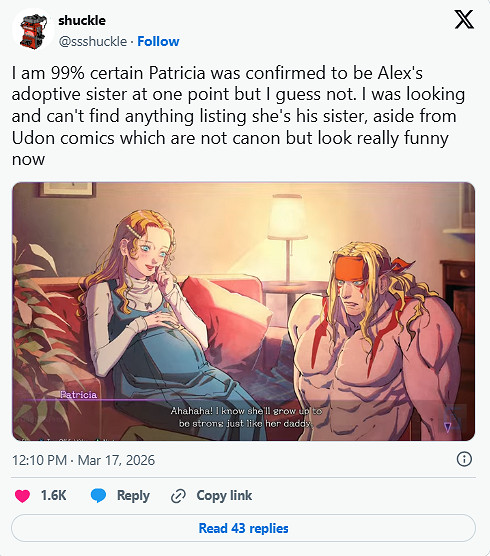Open the shuckle display name
The image size is (490, 556).
(x=82, y=21)
